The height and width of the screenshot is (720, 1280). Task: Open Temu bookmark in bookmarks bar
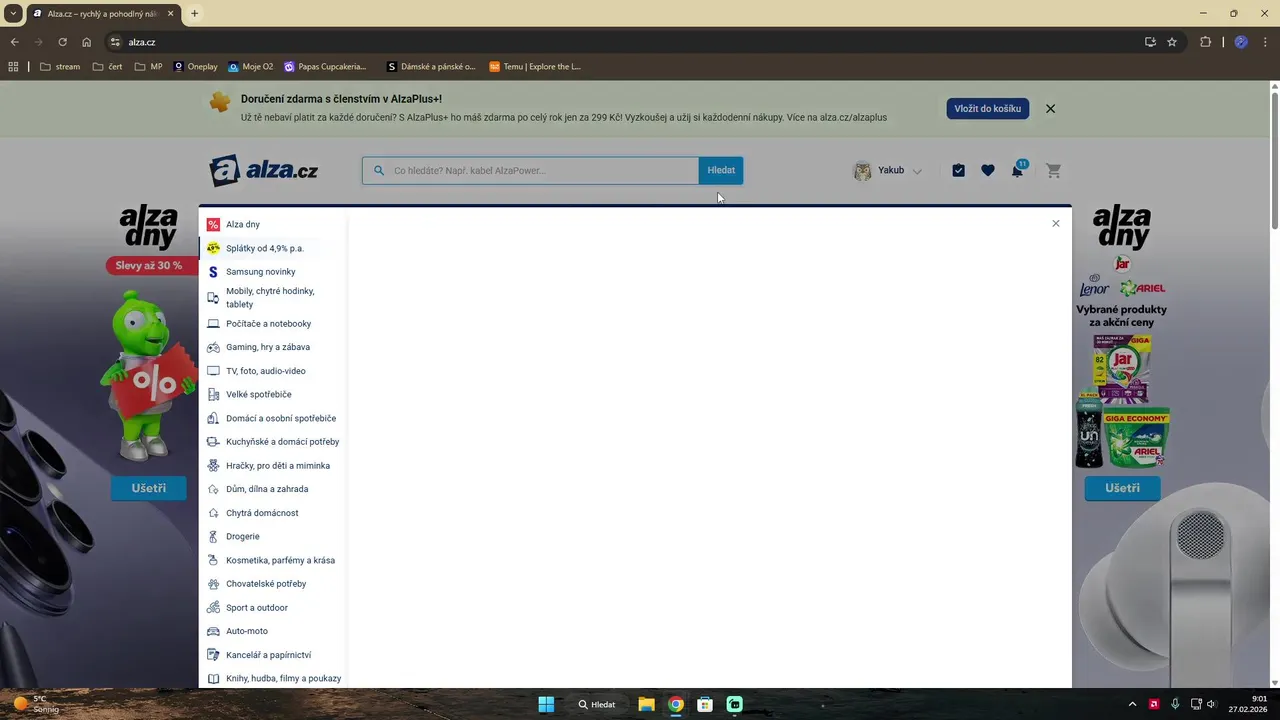point(535,67)
